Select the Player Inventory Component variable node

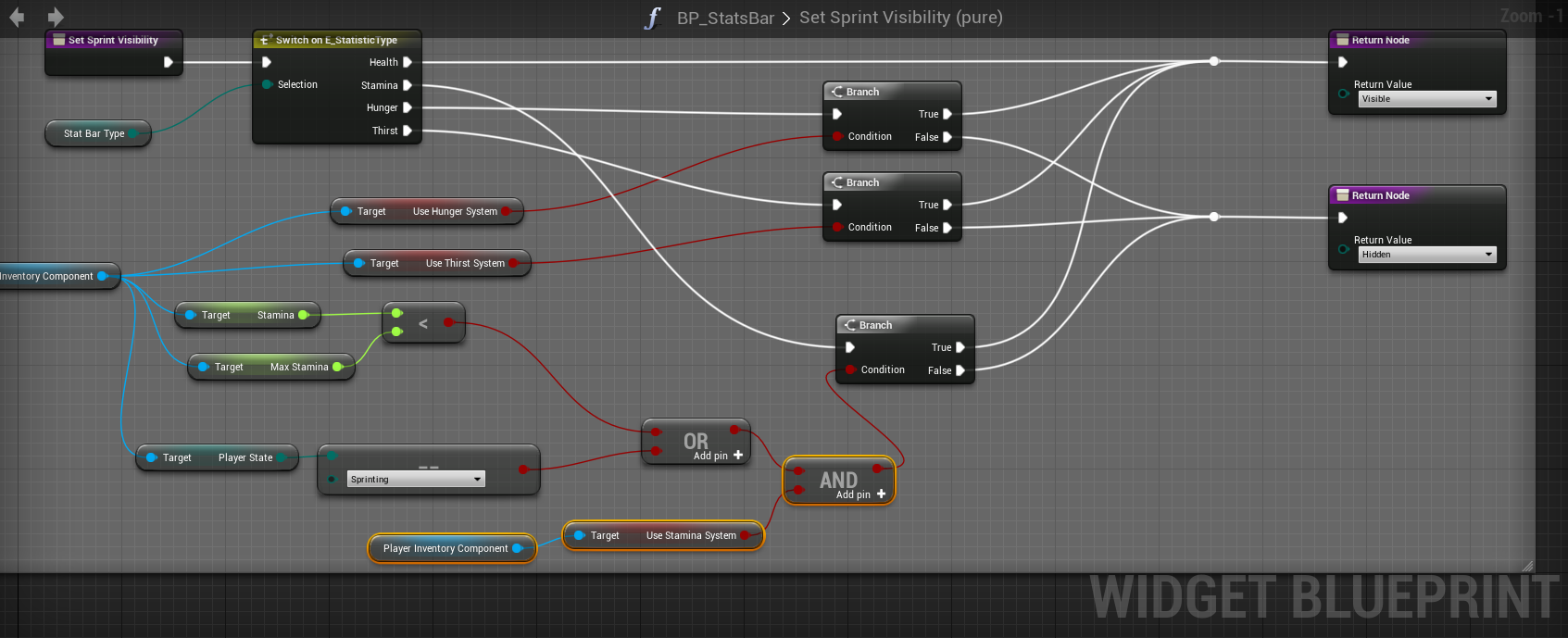pyautogui.click(x=445, y=548)
